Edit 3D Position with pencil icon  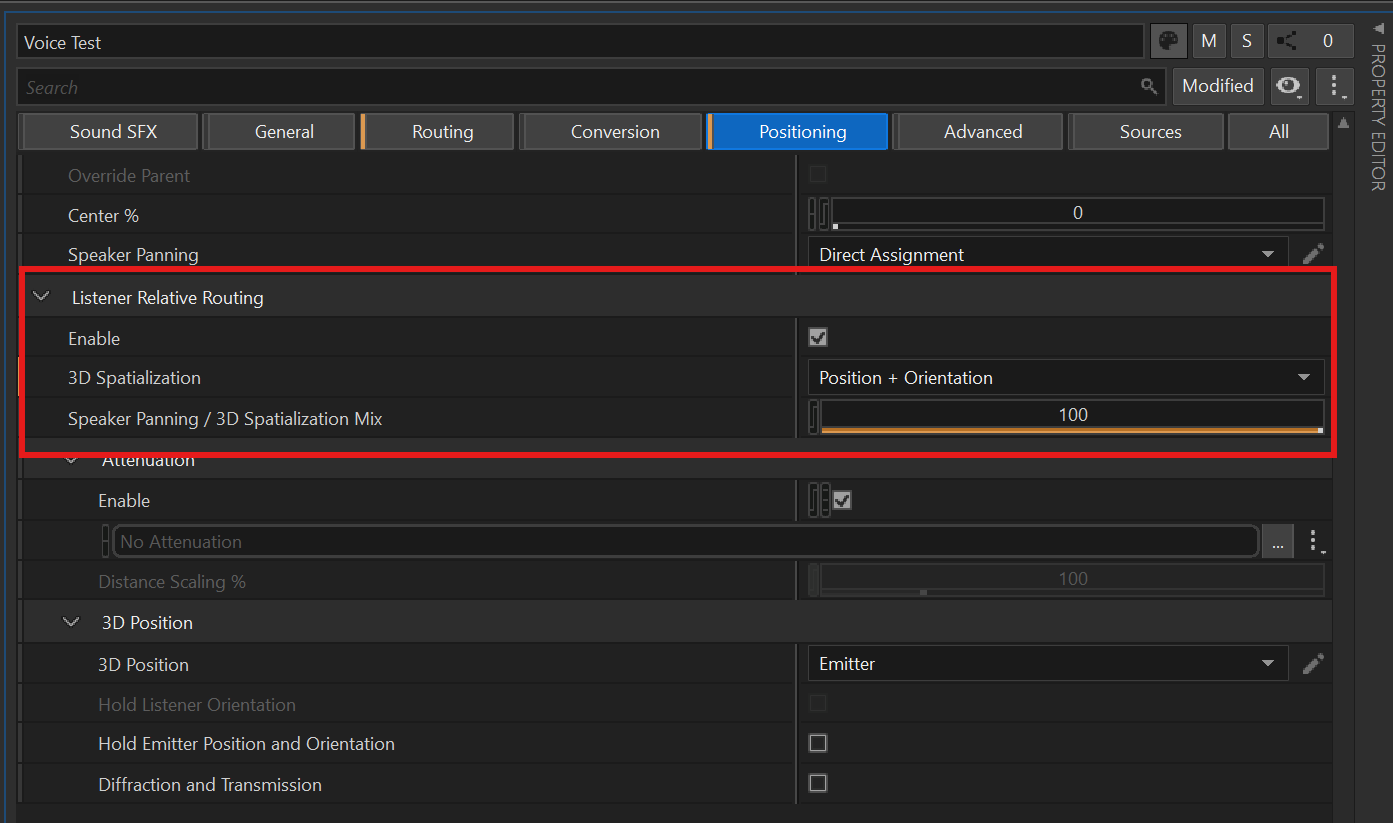click(1313, 664)
